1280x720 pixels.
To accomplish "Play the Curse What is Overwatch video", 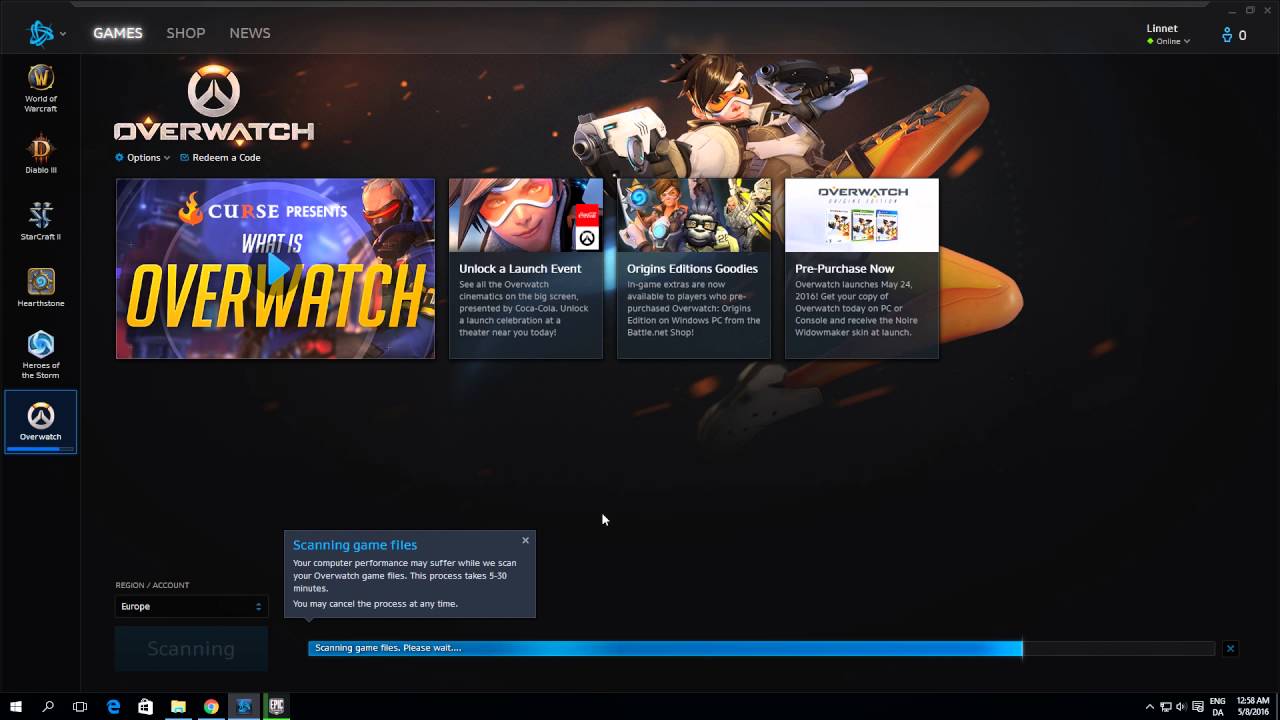I will tap(276, 268).
